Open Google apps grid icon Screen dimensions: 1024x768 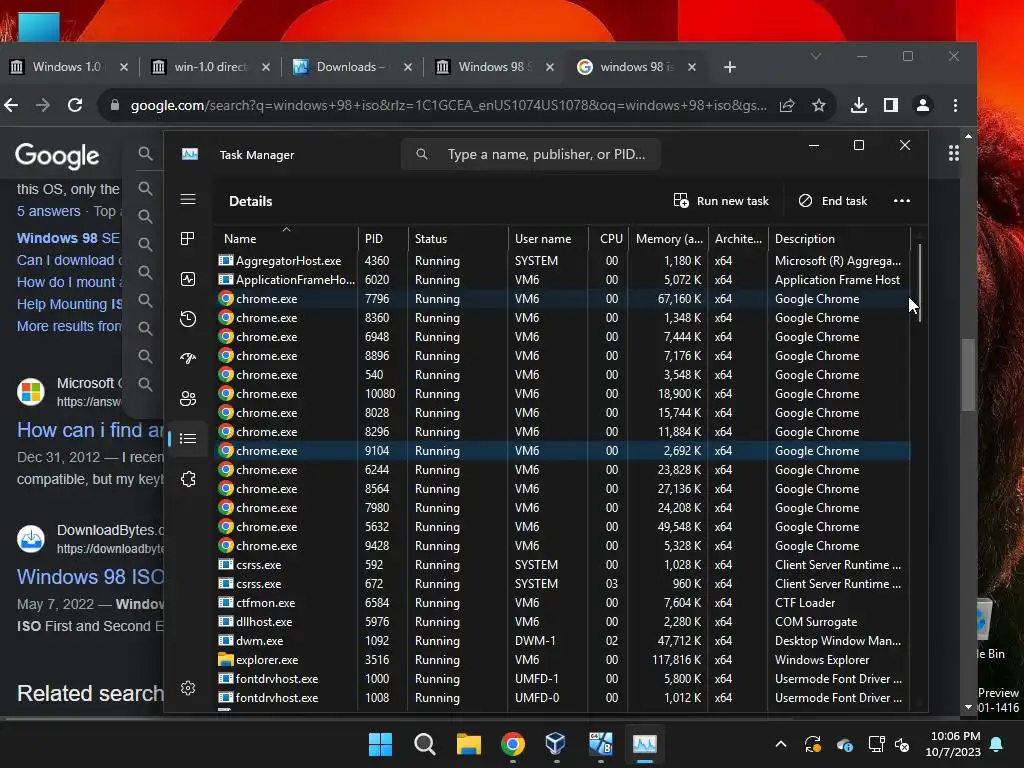coord(953,153)
